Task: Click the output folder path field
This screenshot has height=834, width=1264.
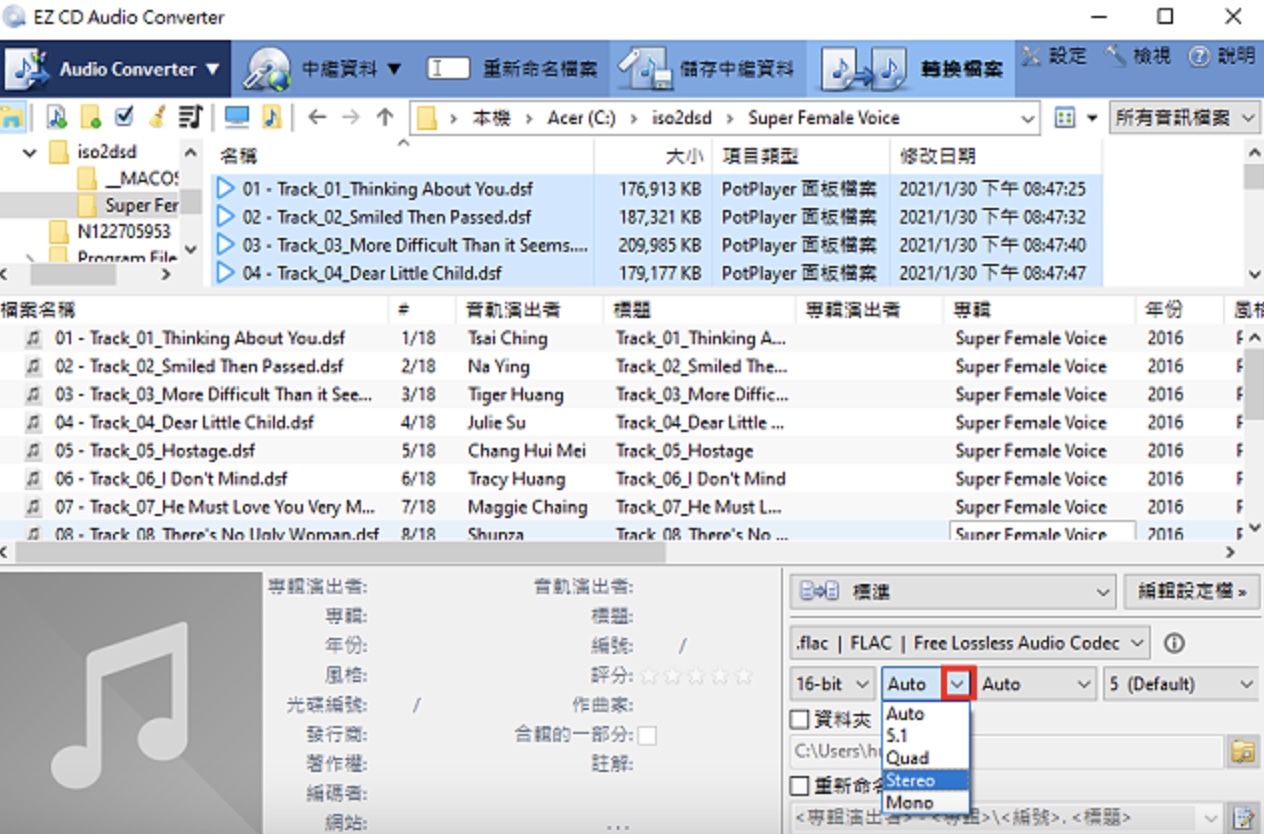Action: point(1008,750)
